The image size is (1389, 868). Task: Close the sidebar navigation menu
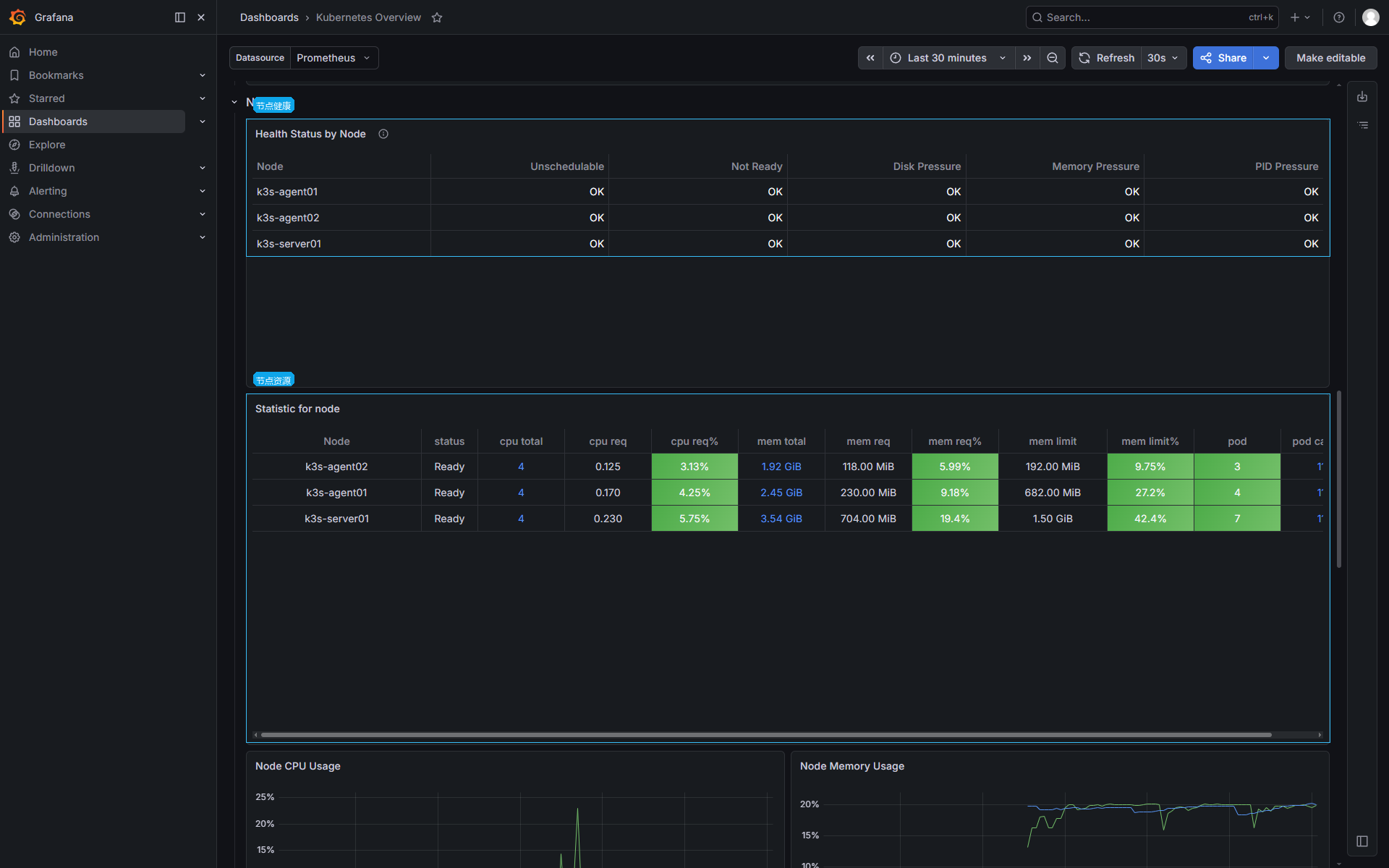pyautogui.click(x=201, y=17)
